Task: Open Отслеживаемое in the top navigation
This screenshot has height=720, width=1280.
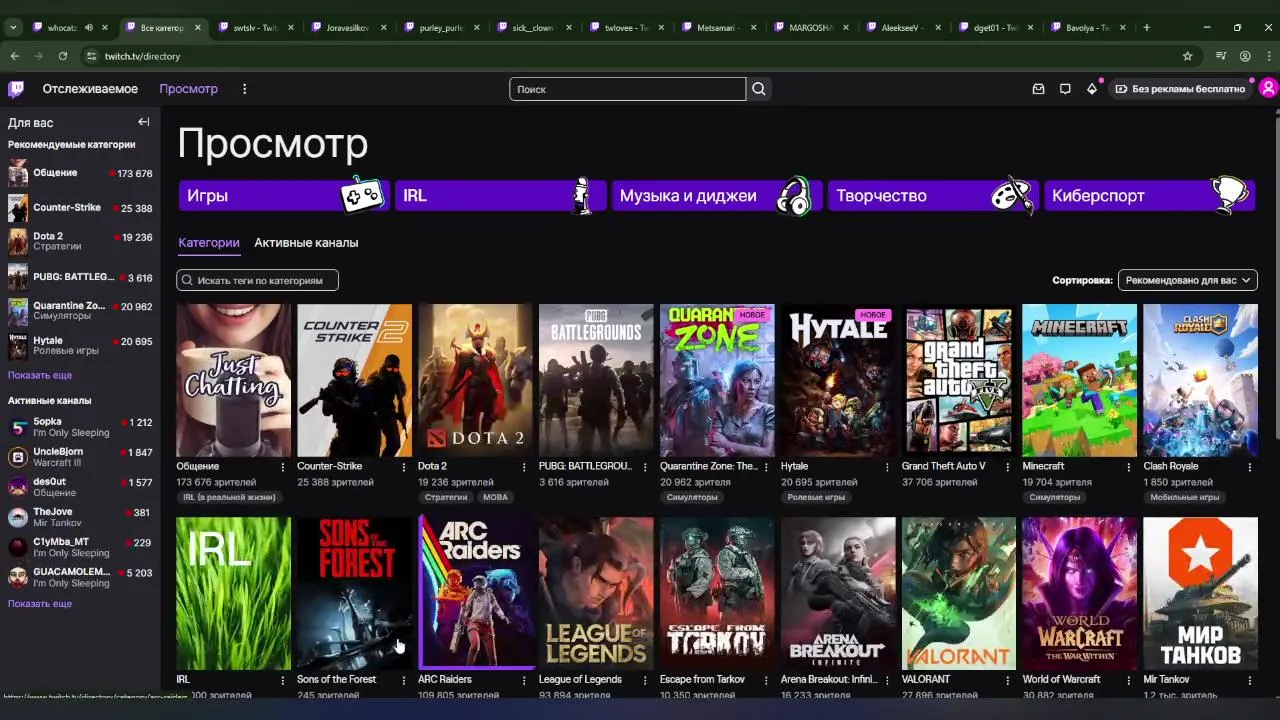Action: 90,89
